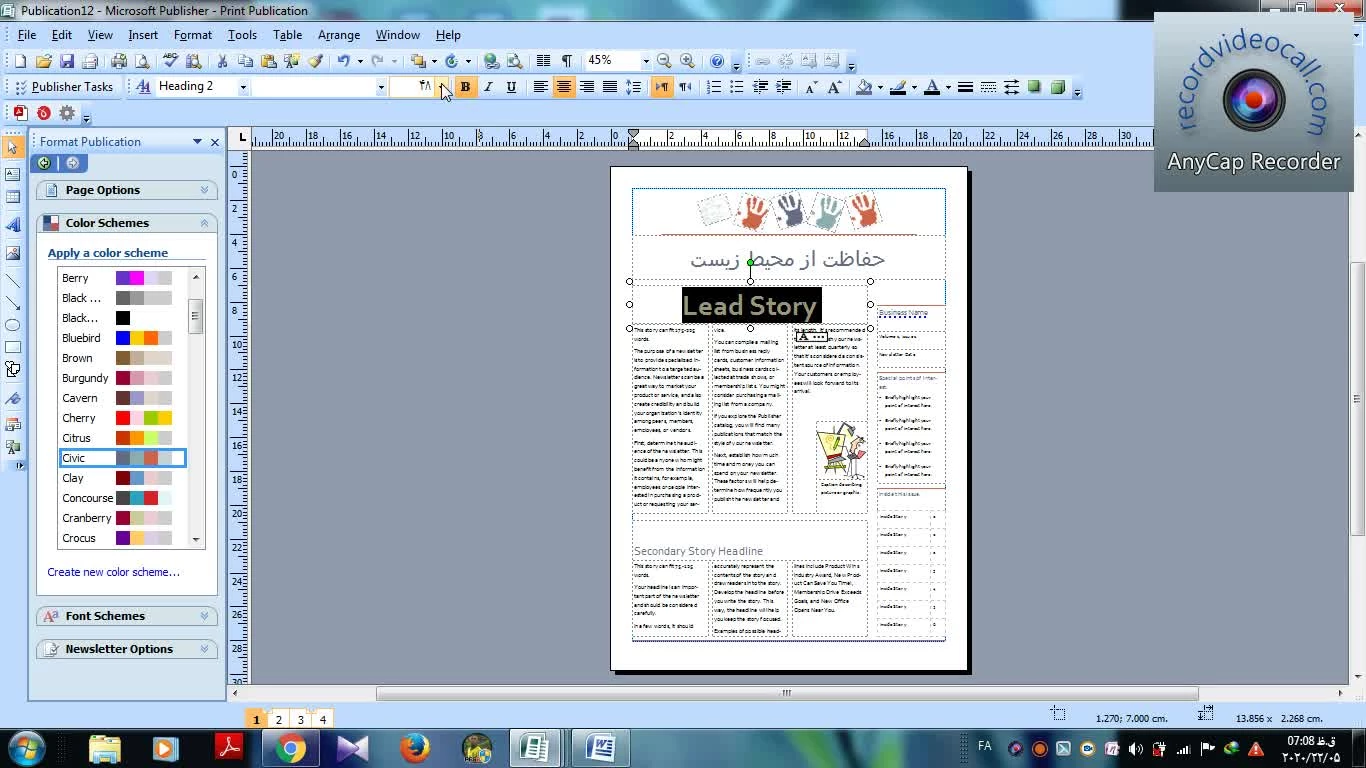This screenshot has height=768, width=1366.
Task: Click Create new color scheme link
Action: pyautogui.click(x=113, y=572)
